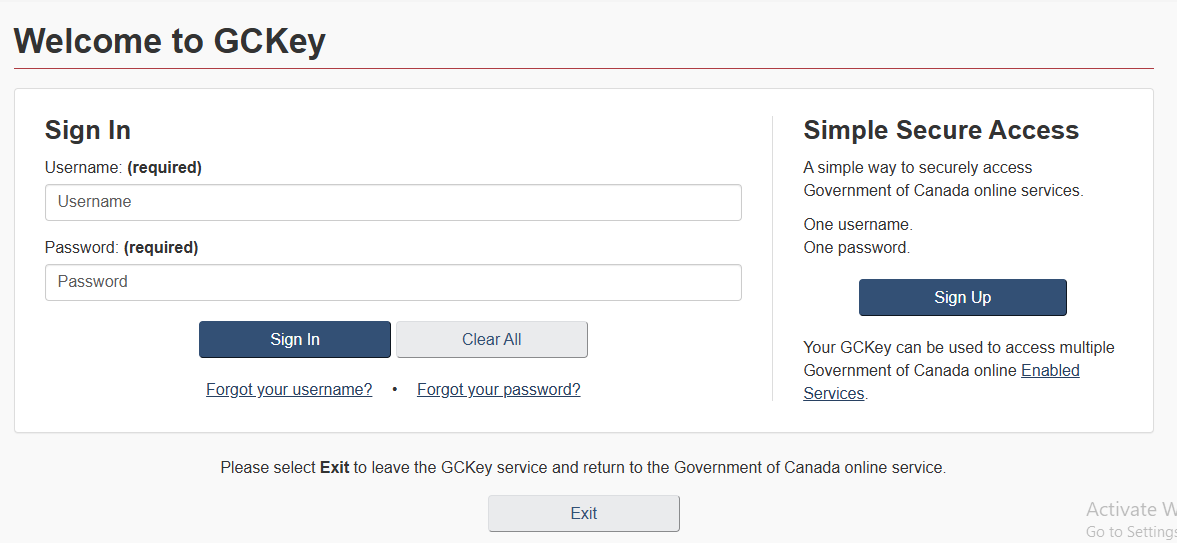Viewport: 1177px width, 543px height.
Task: Focus the Password input field
Action: [x=393, y=282]
